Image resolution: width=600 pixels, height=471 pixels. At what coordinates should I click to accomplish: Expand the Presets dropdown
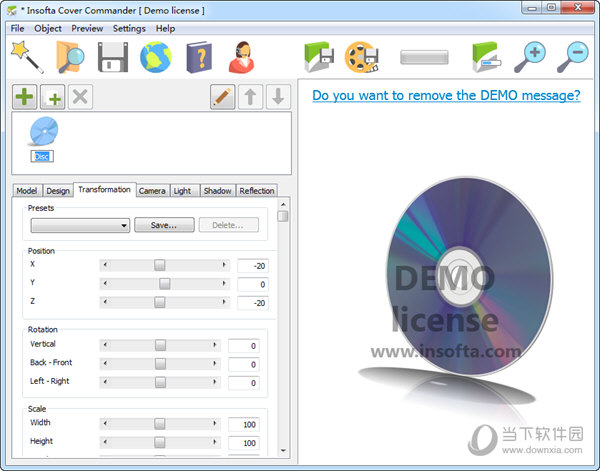80,225
